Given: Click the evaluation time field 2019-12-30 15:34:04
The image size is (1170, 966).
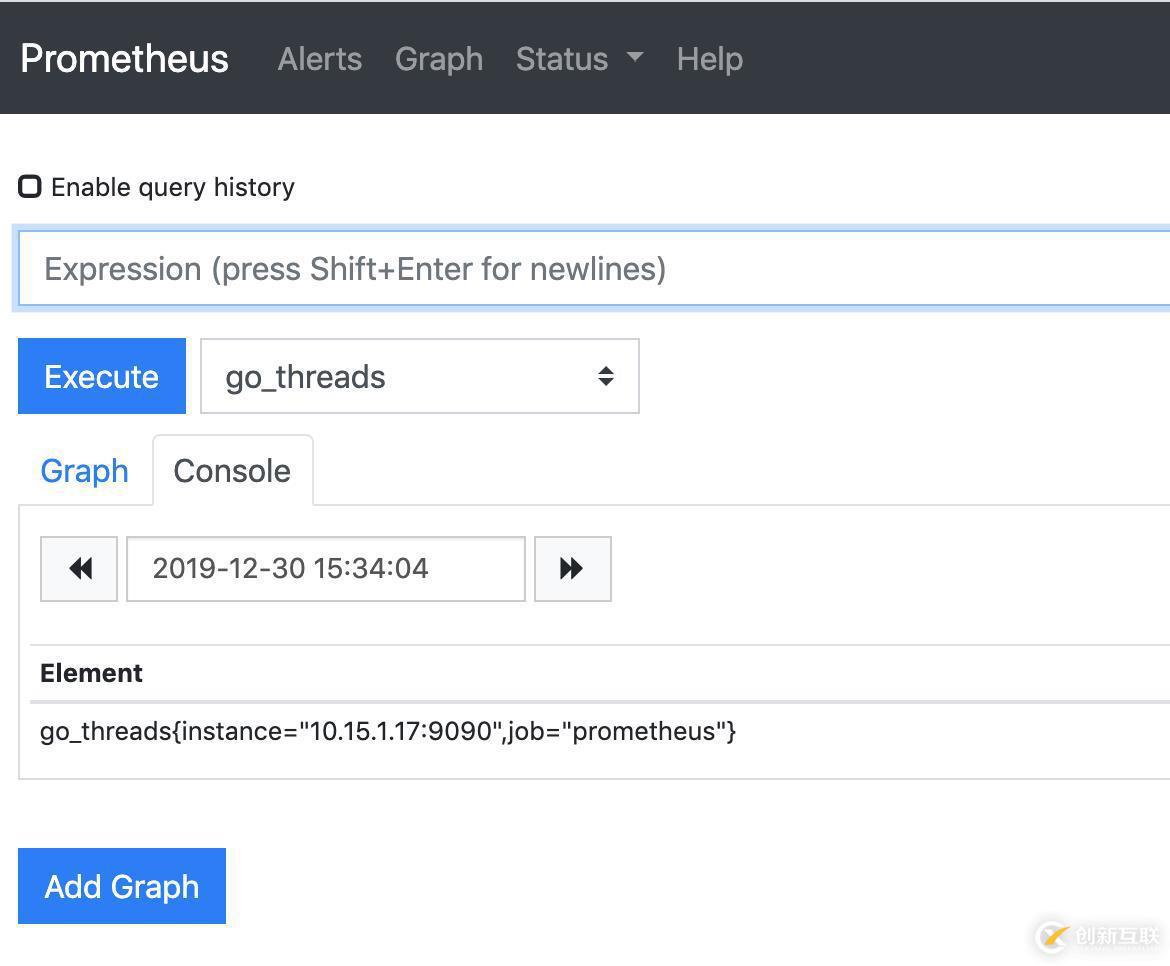Looking at the screenshot, I should coord(325,569).
